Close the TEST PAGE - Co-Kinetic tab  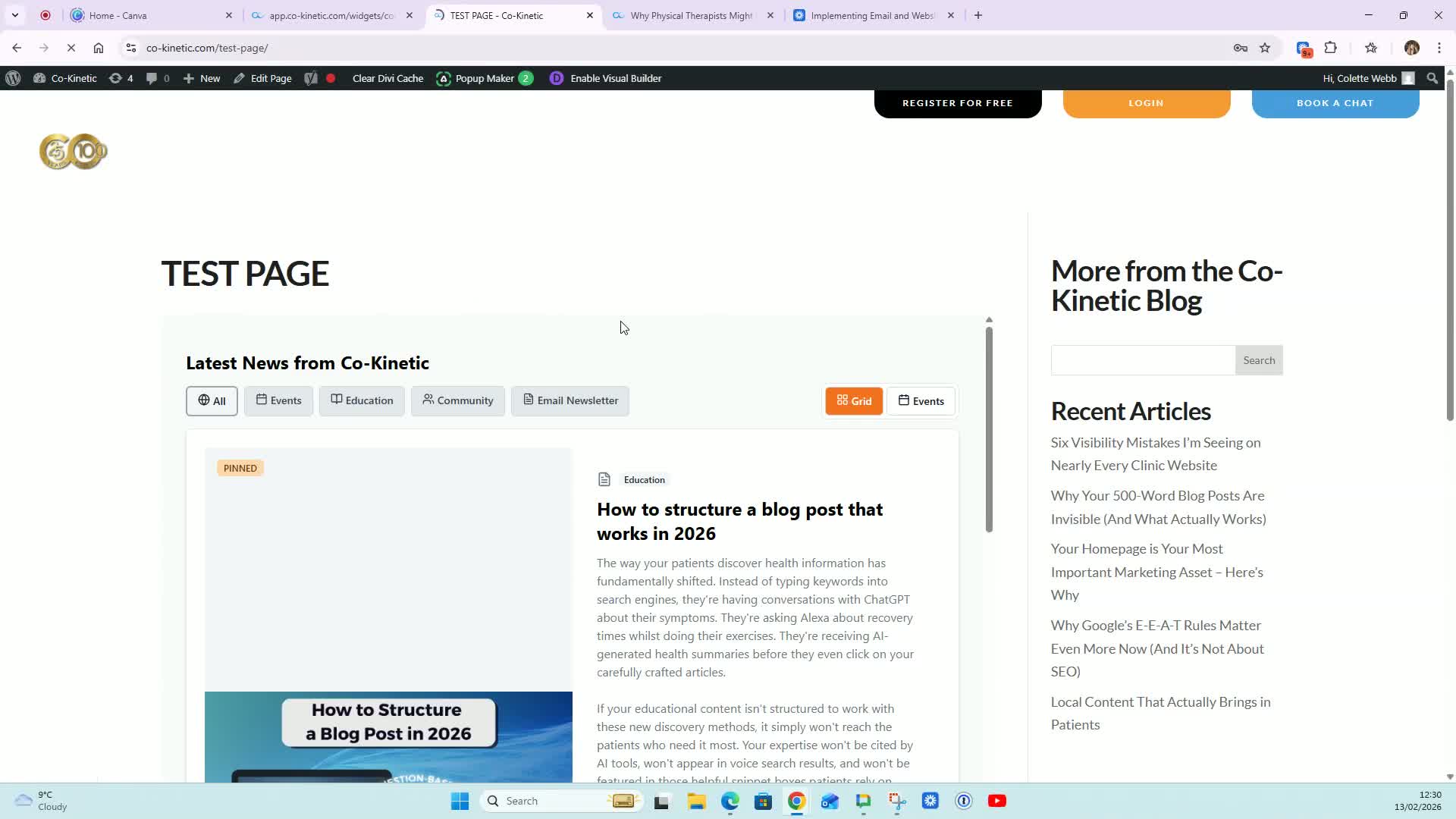[x=590, y=15]
